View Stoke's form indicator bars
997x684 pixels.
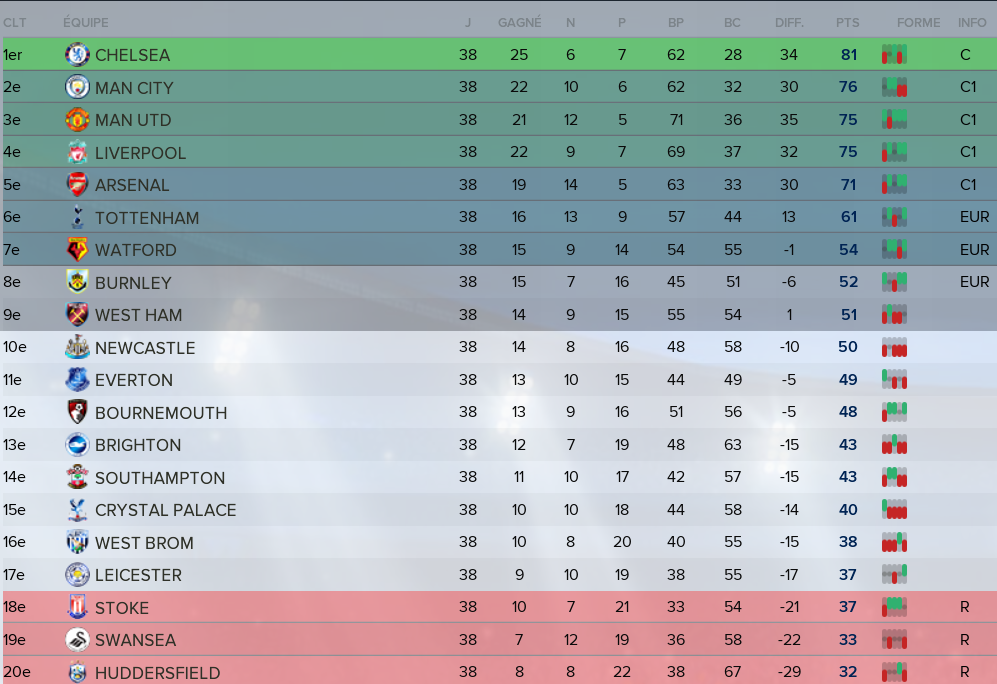(894, 607)
